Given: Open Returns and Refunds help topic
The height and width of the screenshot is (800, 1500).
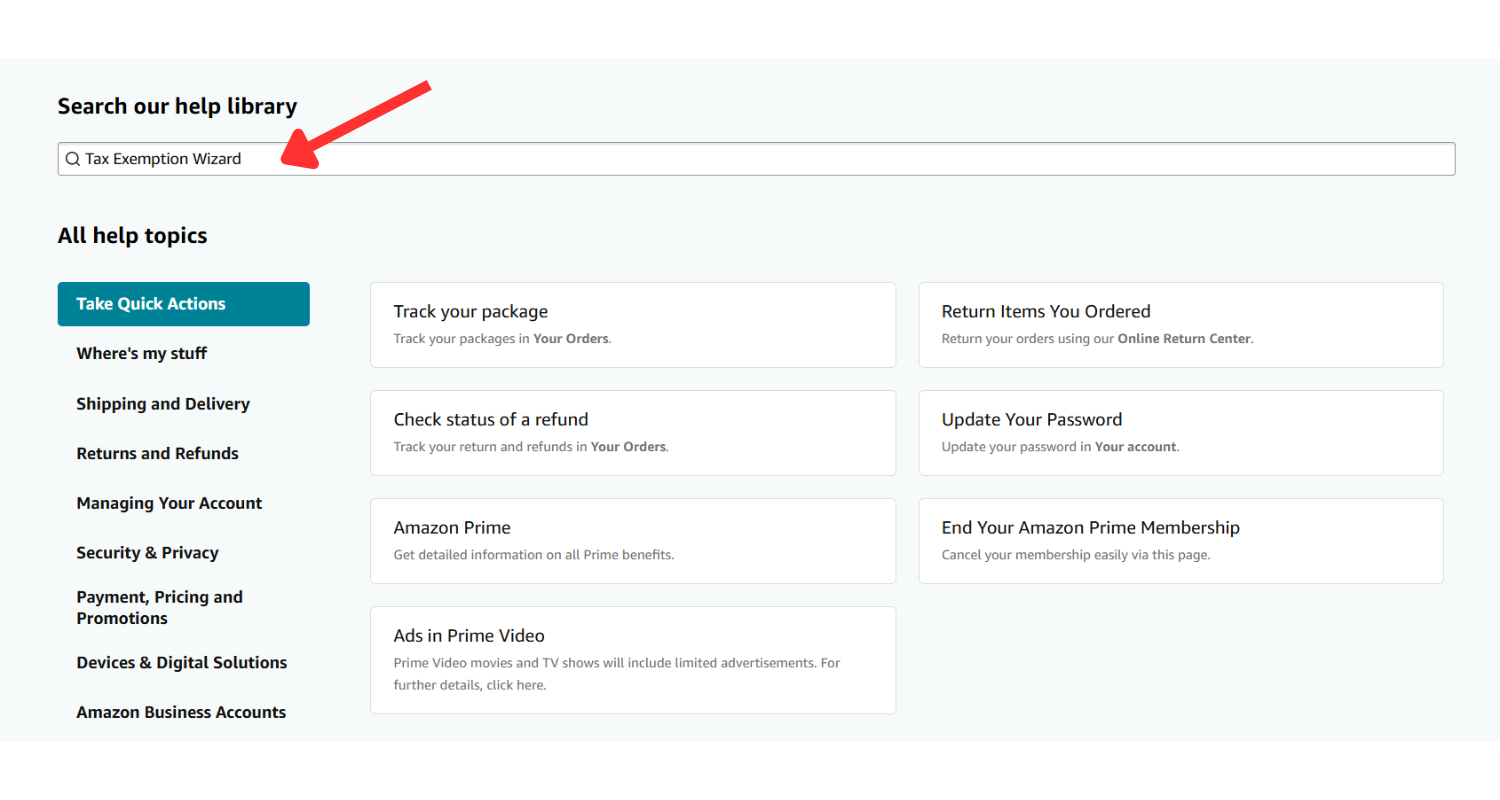Looking at the screenshot, I should pyautogui.click(x=157, y=453).
